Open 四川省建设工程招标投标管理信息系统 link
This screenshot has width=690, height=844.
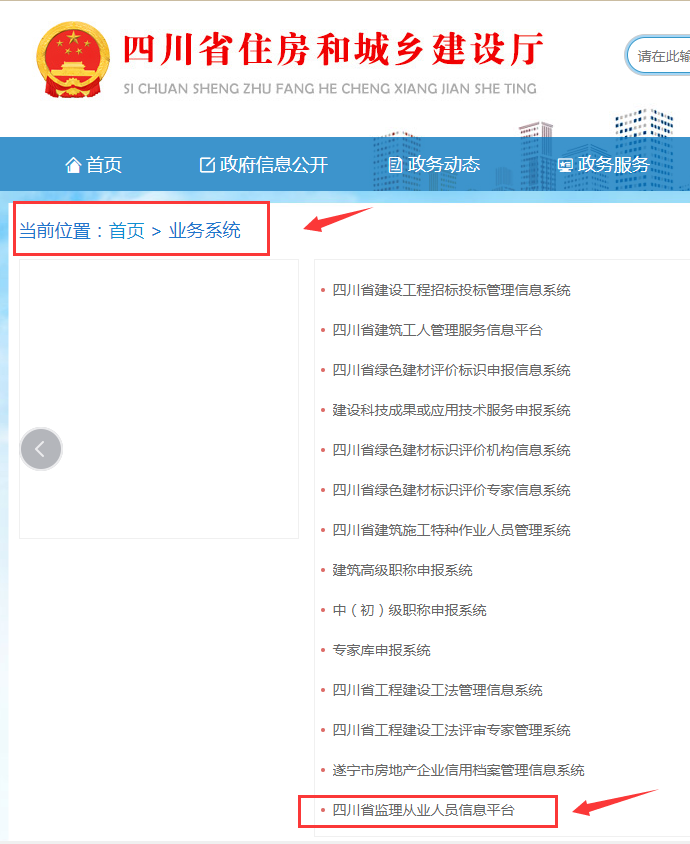[x=451, y=290]
